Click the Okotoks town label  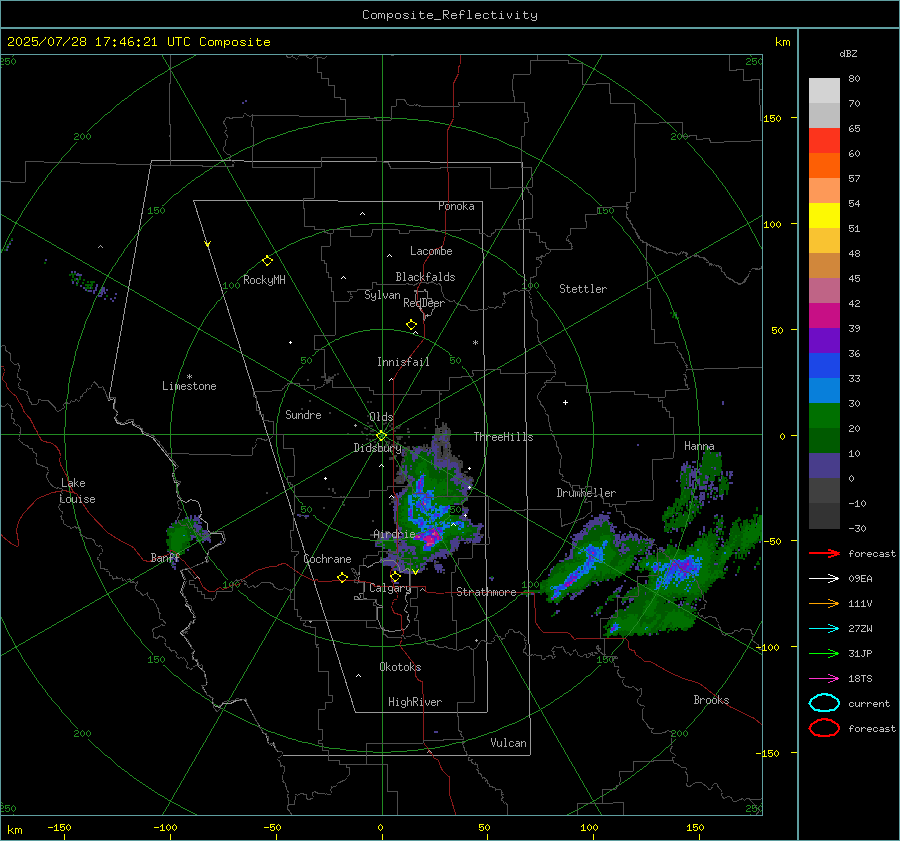(400, 667)
